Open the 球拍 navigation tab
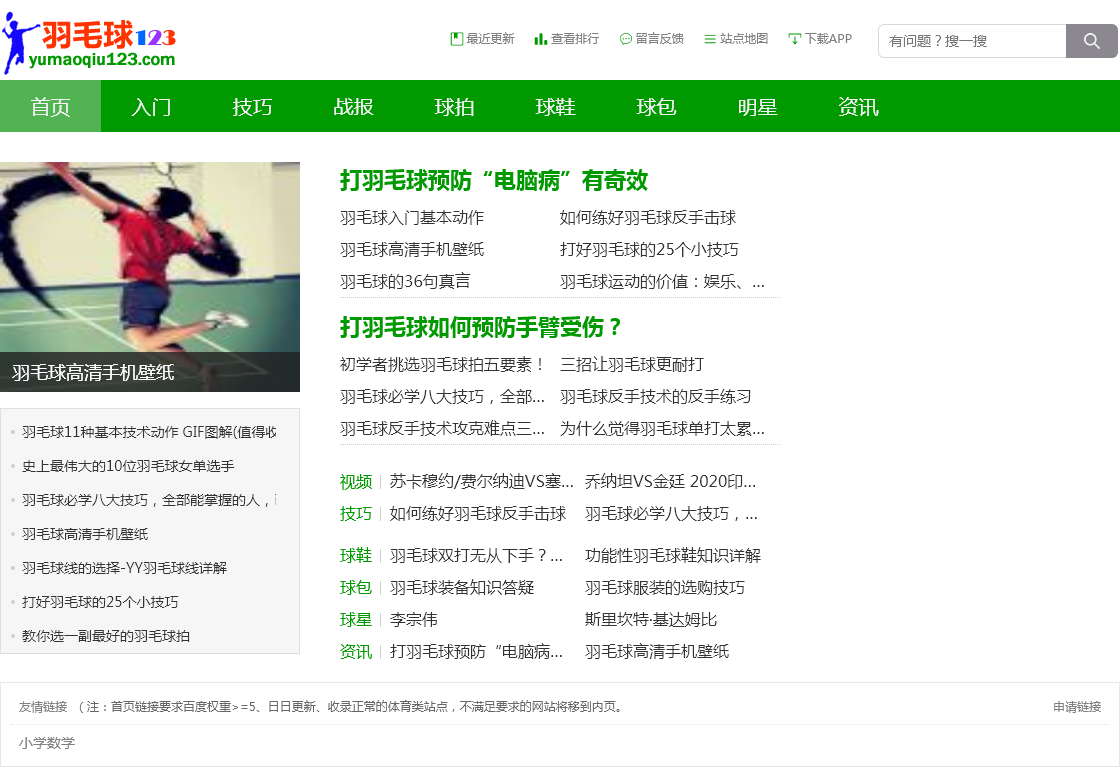Viewport: 1120px width, 768px height. tap(454, 106)
